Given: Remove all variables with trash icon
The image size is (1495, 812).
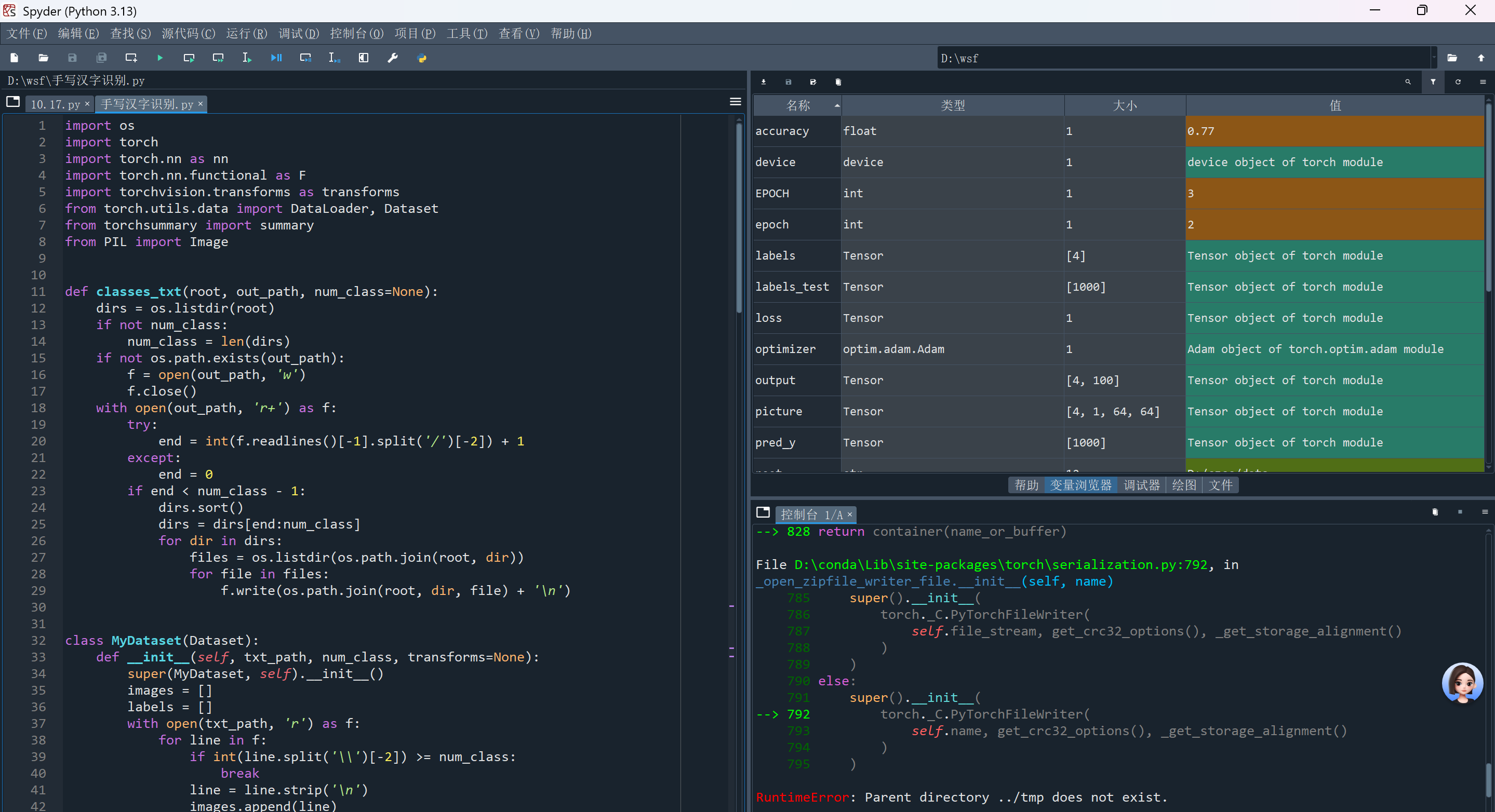Looking at the screenshot, I should pyautogui.click(x=837, y=82).
